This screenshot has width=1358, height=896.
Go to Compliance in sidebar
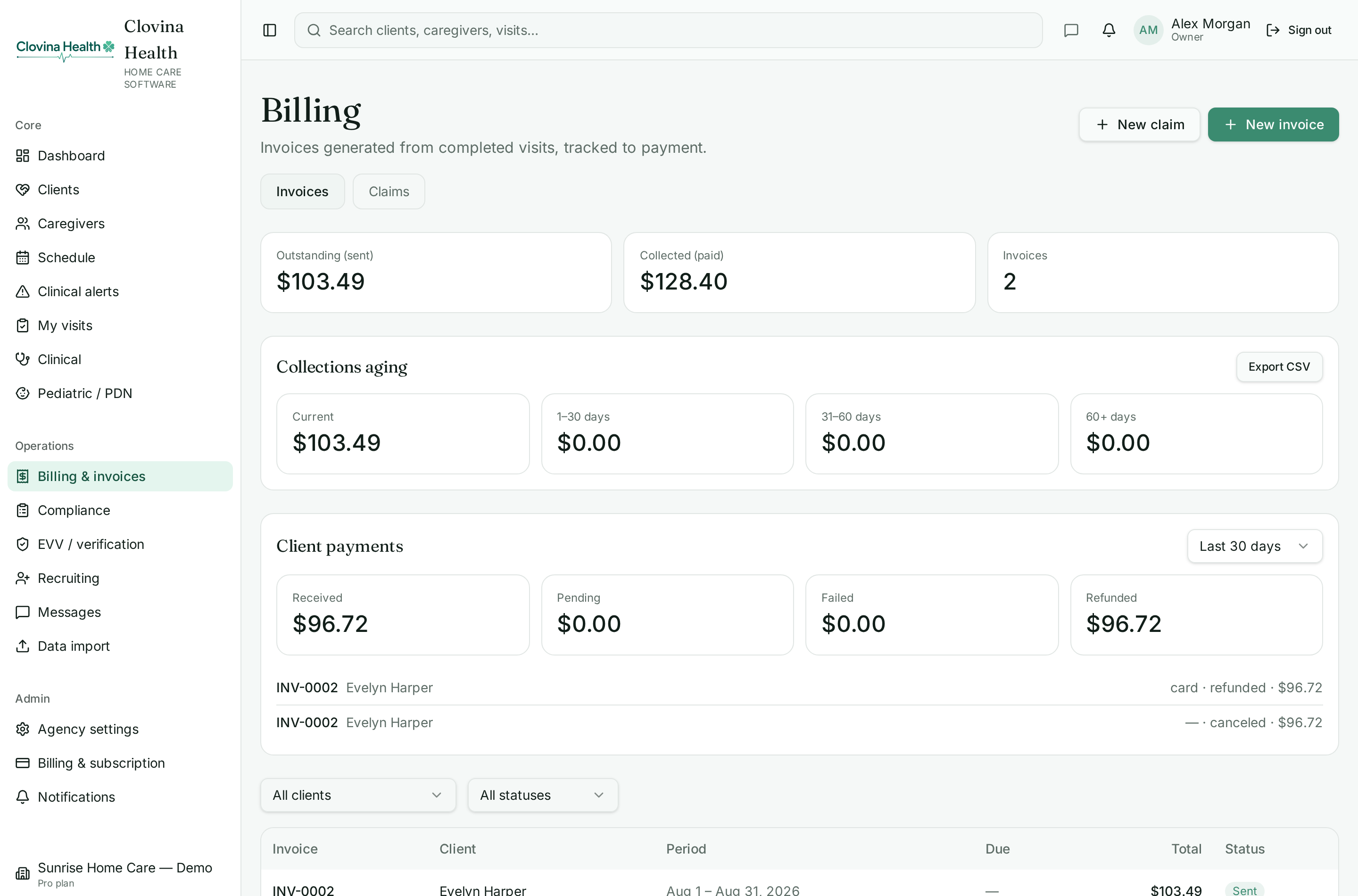click(120, 510)
